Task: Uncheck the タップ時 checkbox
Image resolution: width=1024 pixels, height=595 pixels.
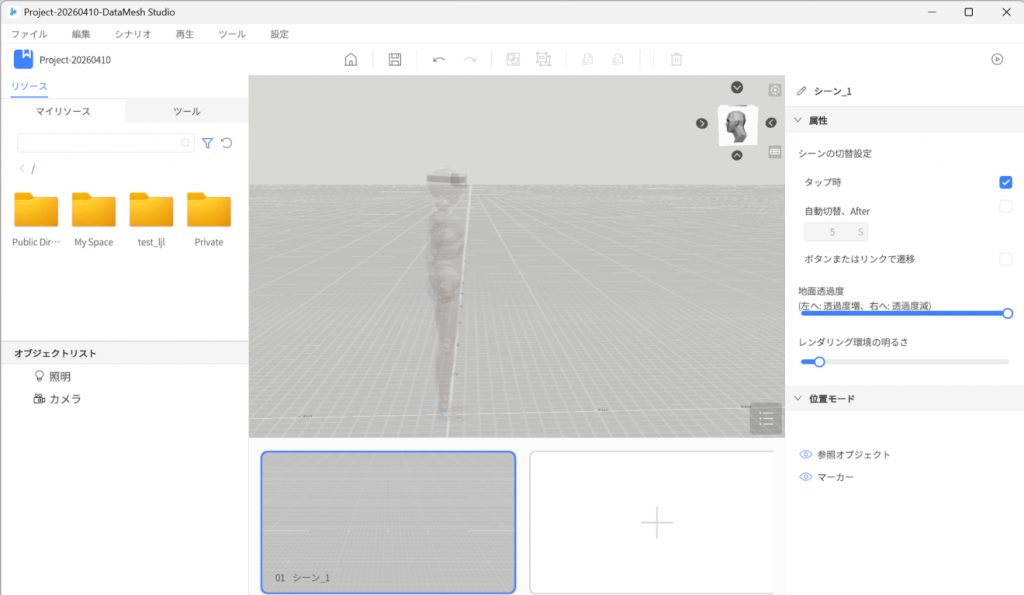Action: (1005, 182)
